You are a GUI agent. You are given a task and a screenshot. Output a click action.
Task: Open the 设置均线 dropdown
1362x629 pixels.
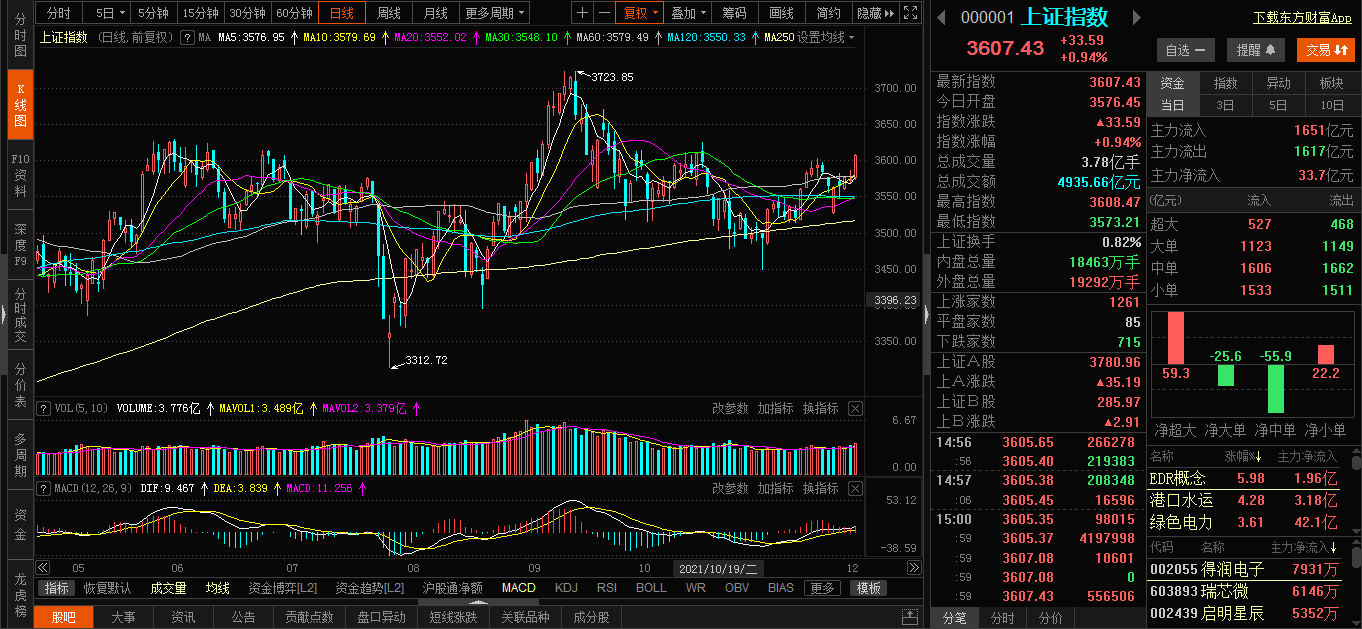click(826, 37)
